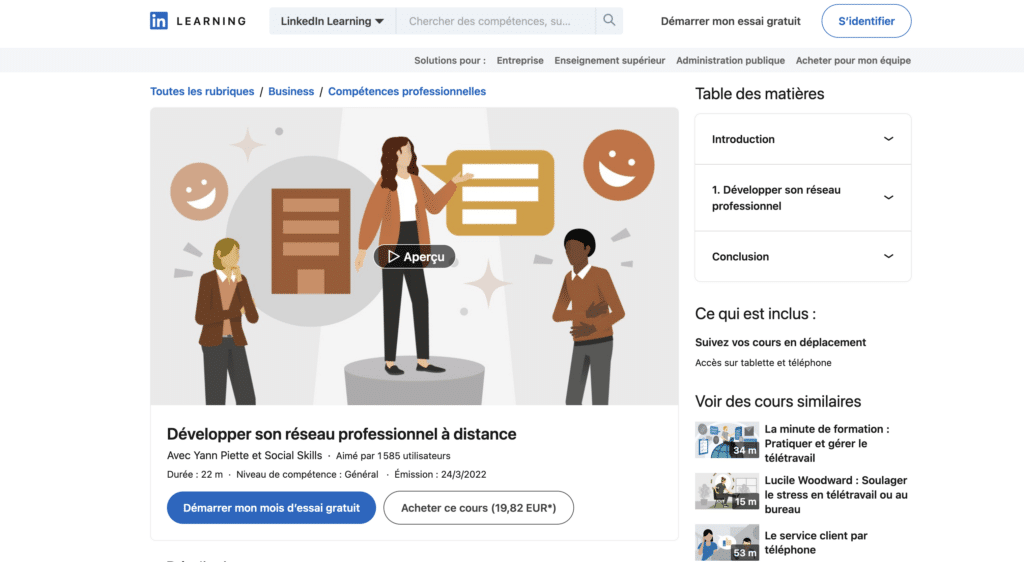Viewport: 1024px width, 562px height.
Task: Open thumbnail of La minute de formation course
Action: point(727,441)
